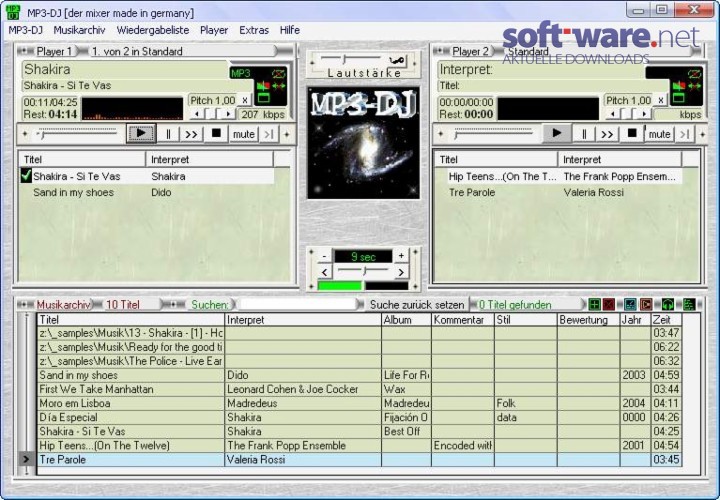The image size is (720, 500).
Task: Decrease crossfade time with minus button
Action: (x=324, y=256)
